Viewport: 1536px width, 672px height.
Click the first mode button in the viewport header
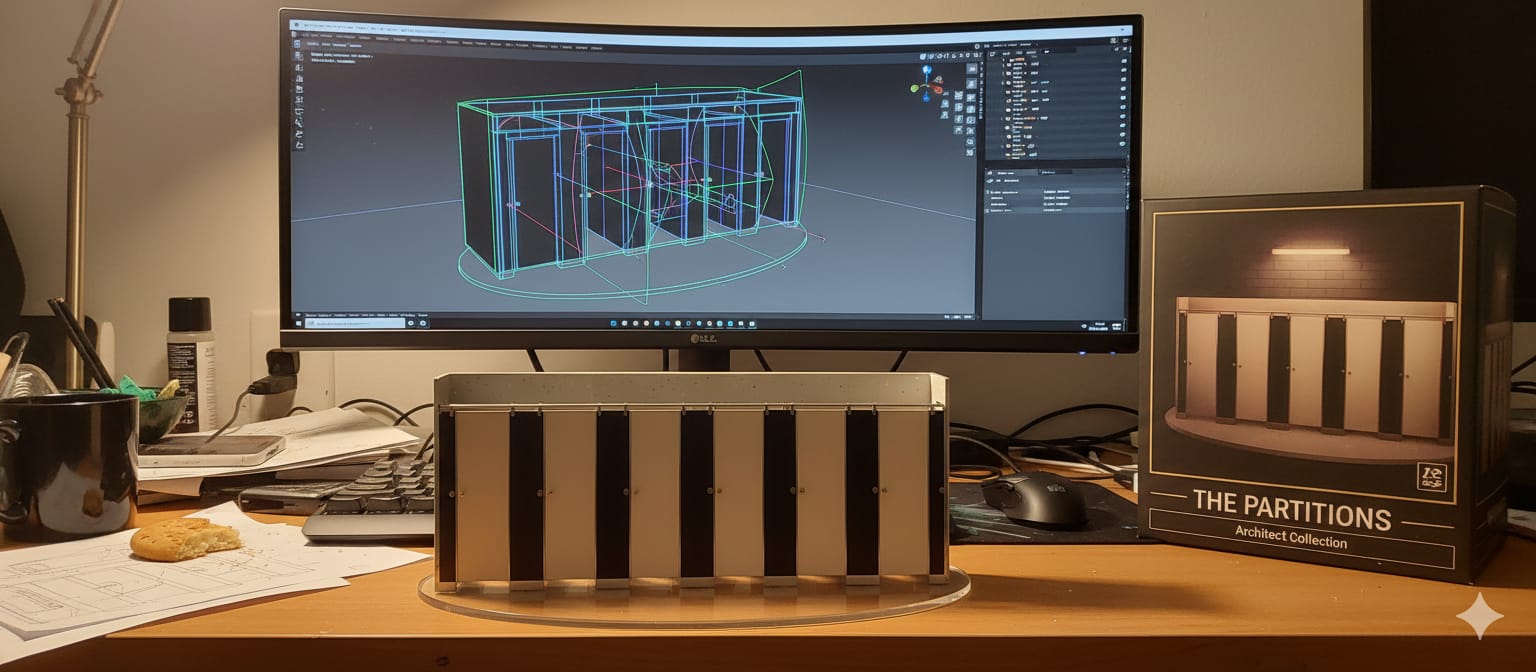click(312, 44)
